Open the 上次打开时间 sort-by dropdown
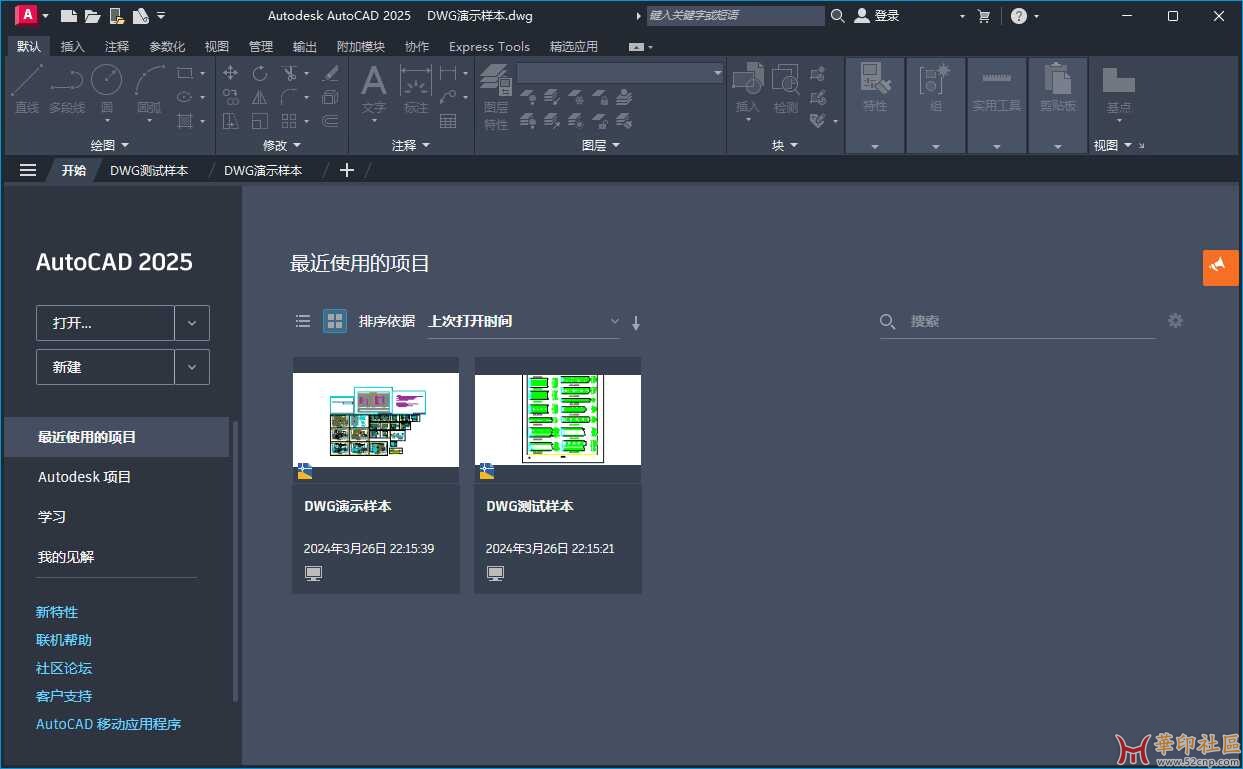The image size is (1243, 769). pyautogui.click(x=523, y=321)
